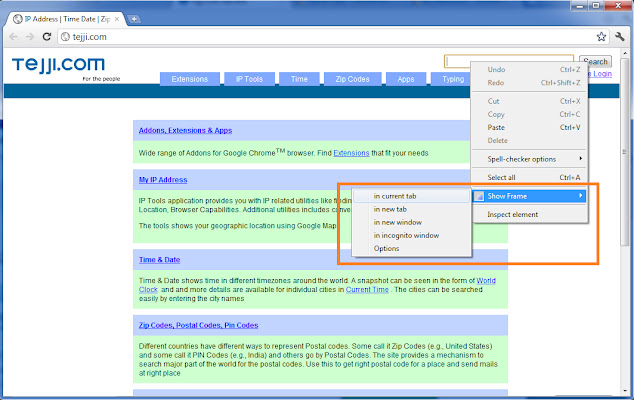Image resolution: width=634 pixels, height=400 pixels.
Task: Bookmark page using the star icon
Action: click(601, 37)
